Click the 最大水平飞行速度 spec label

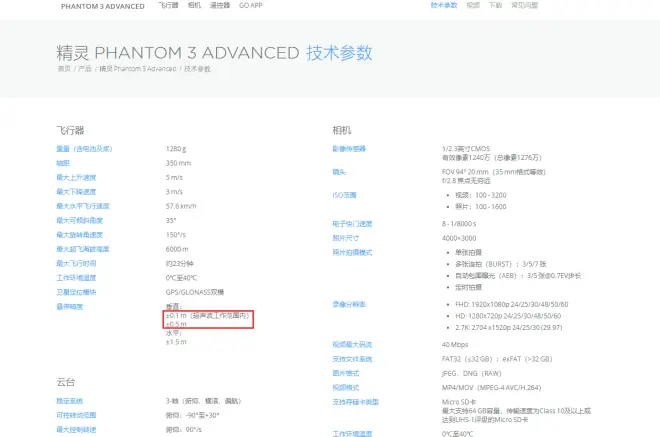pyautogui.click(x=83, y=206)
